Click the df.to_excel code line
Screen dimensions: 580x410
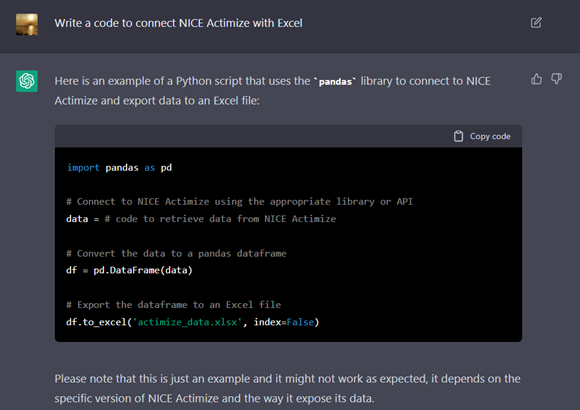[x=192, y=322]
